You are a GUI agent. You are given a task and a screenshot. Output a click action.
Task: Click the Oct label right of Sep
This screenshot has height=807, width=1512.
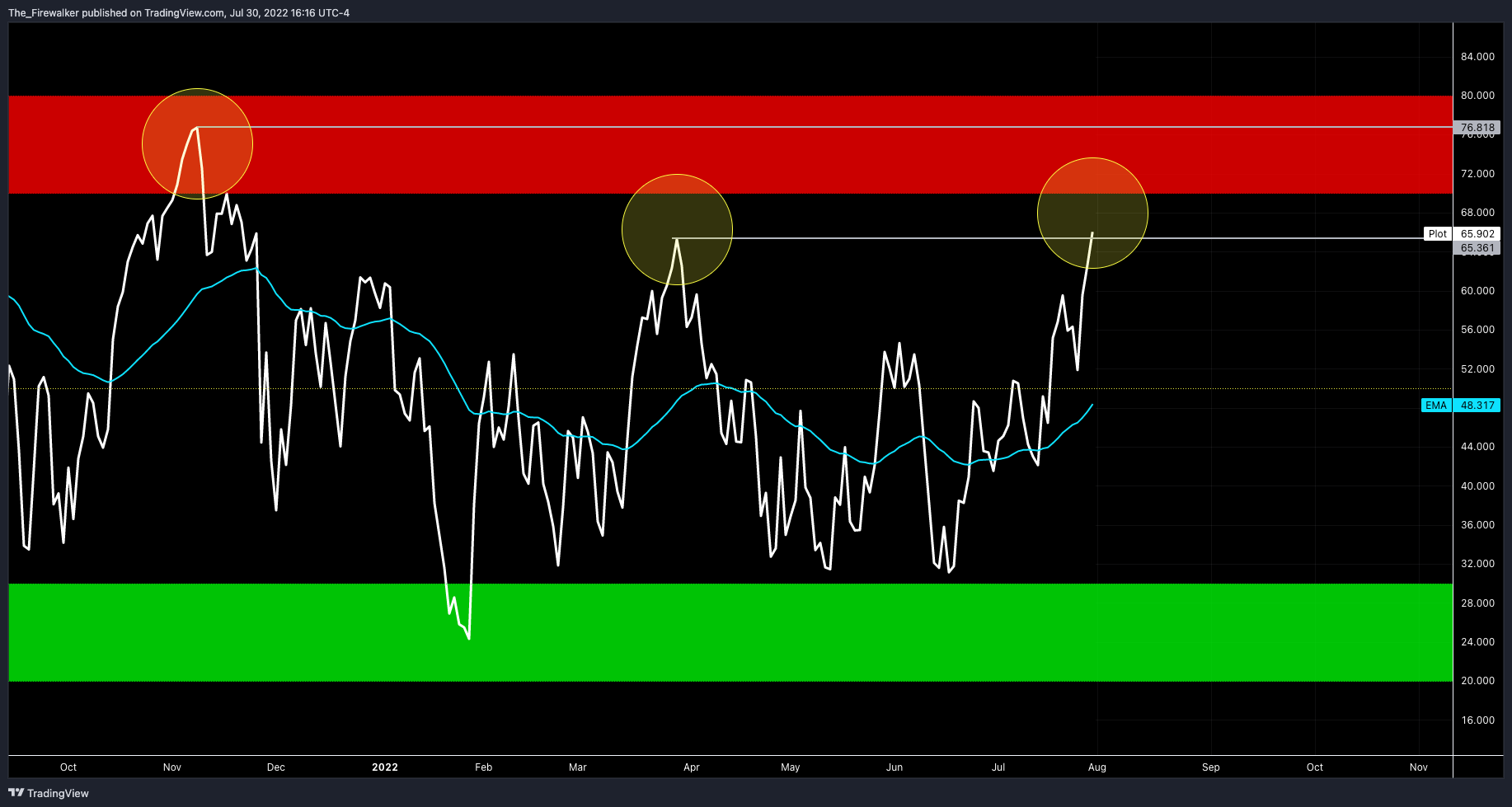(x=1315, y=767)
